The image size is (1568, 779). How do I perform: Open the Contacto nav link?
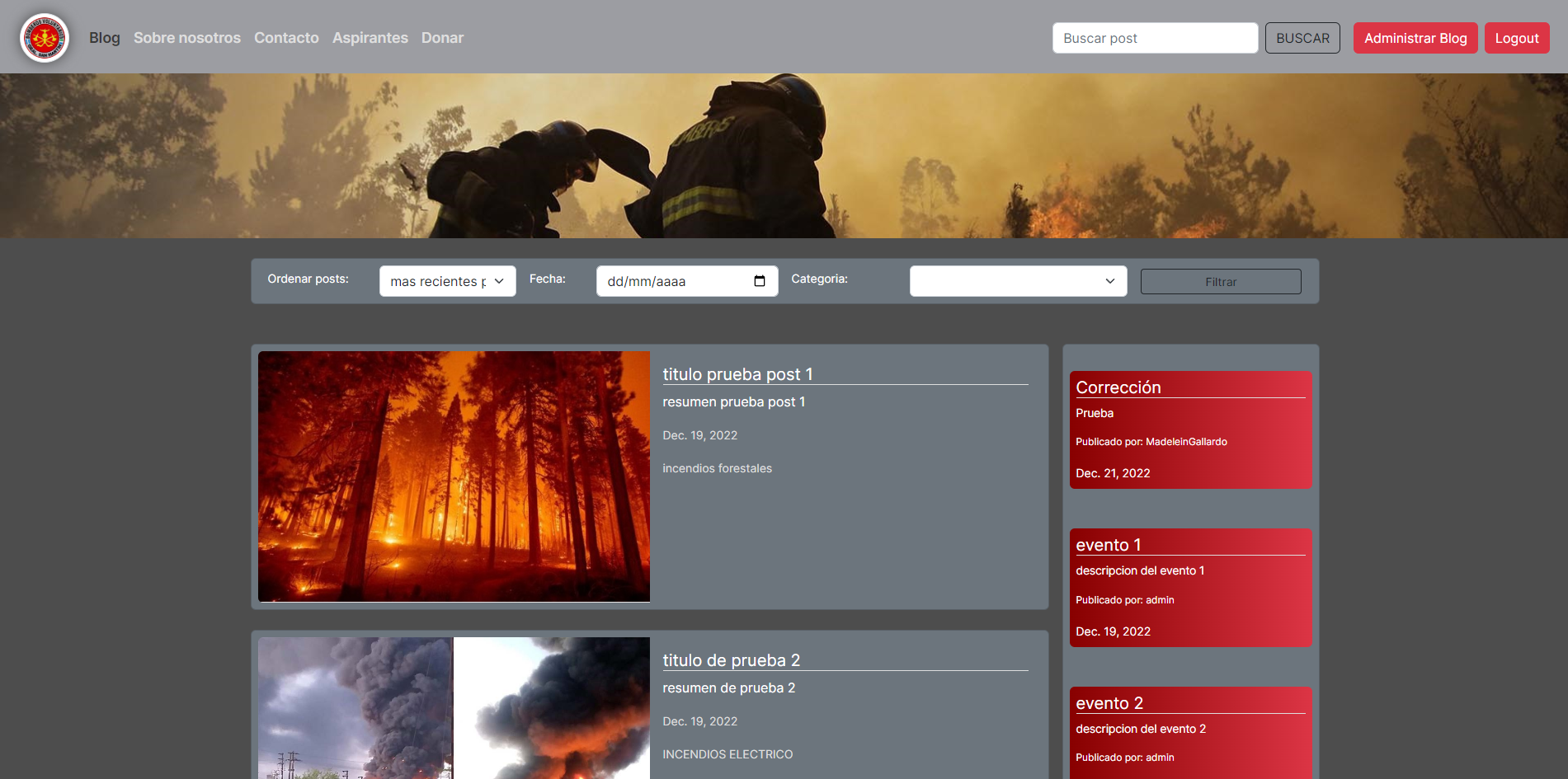coord(286,38)
